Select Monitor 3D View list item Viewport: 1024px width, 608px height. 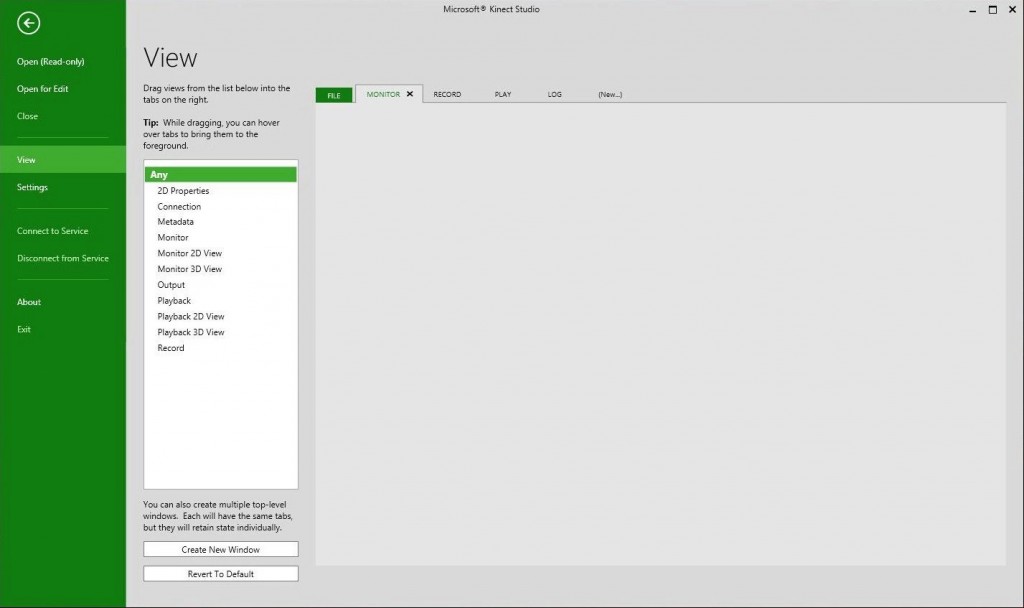189,269
